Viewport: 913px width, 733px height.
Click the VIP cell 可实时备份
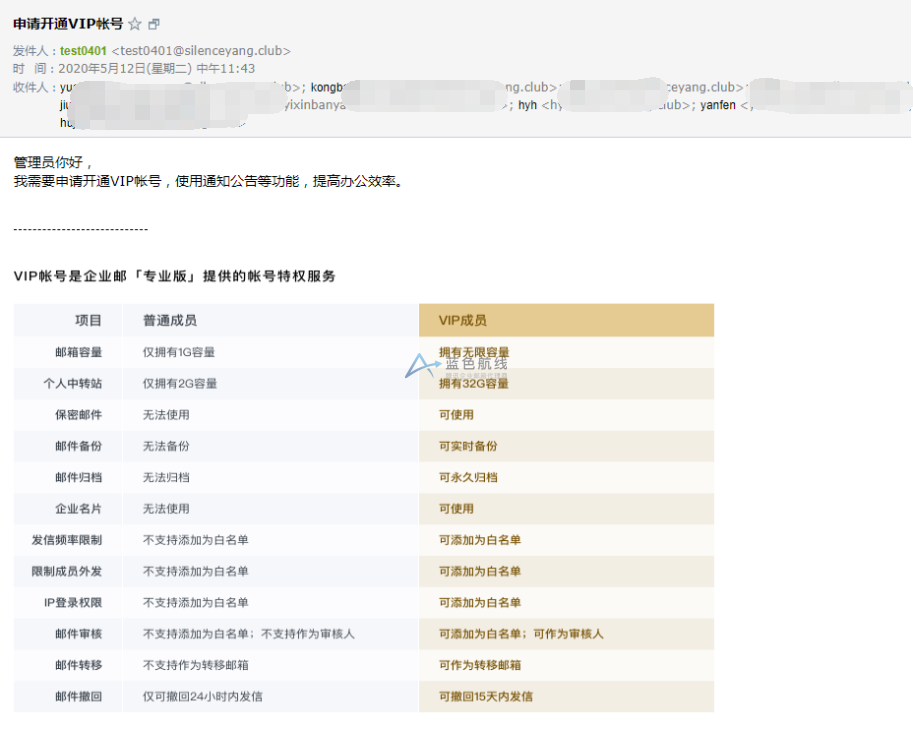(x=468, y=447)
